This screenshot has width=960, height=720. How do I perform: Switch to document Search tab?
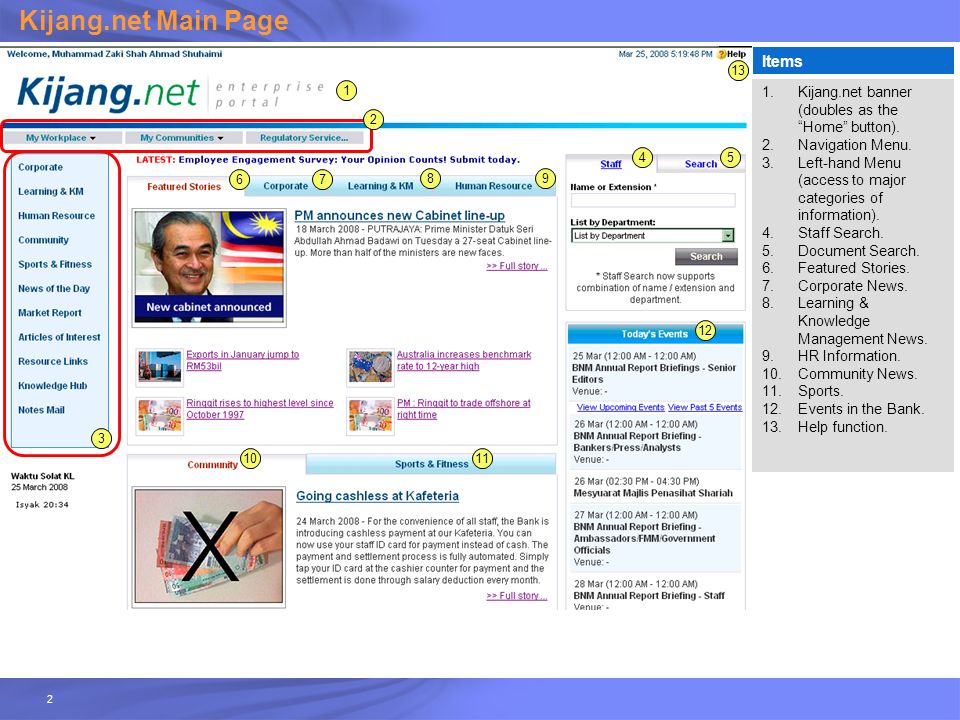click(700, 164)
